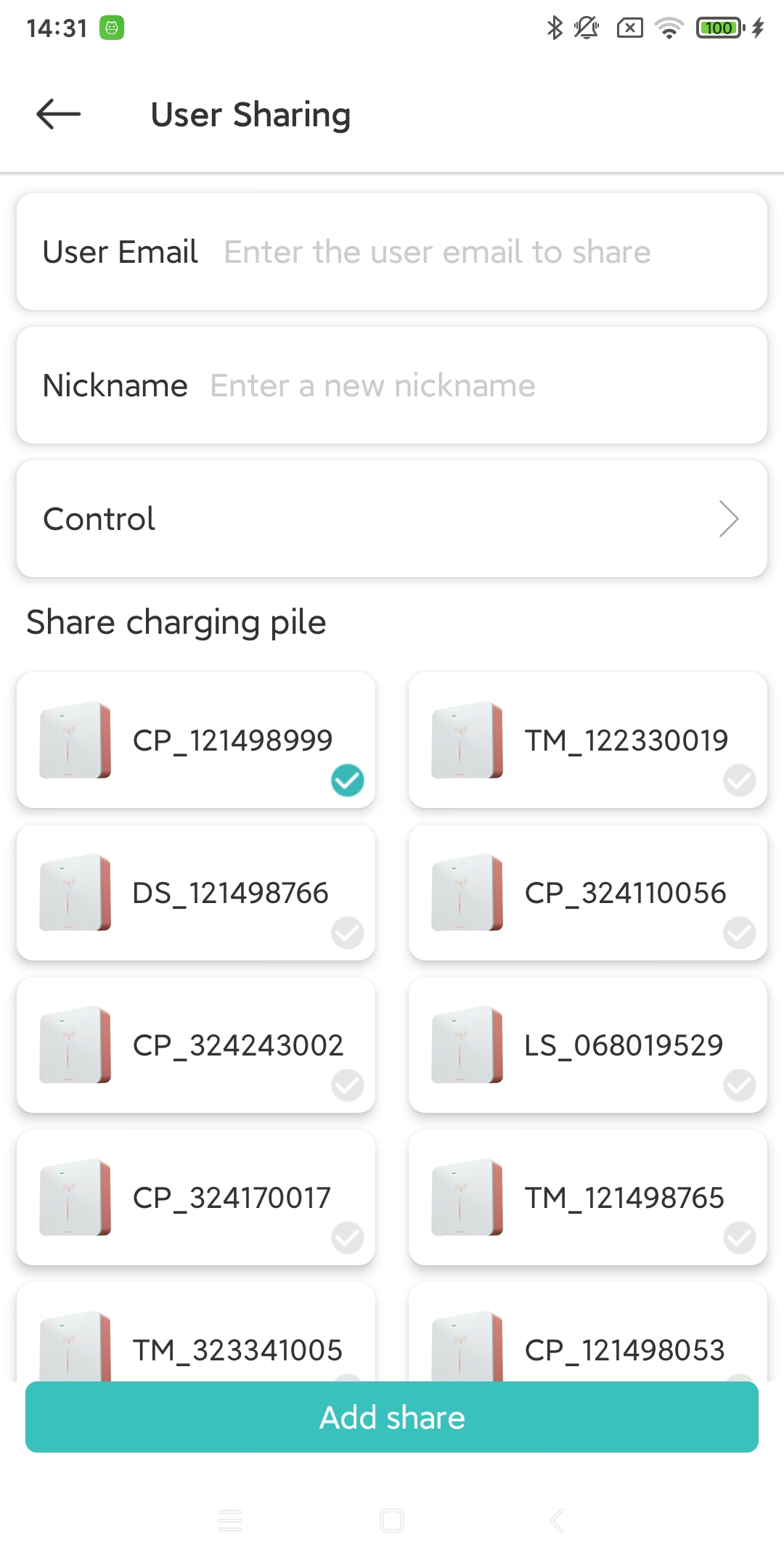784x1568 pixels.
Task: Check the CP_324110056 selection circle
Action: 739,933
